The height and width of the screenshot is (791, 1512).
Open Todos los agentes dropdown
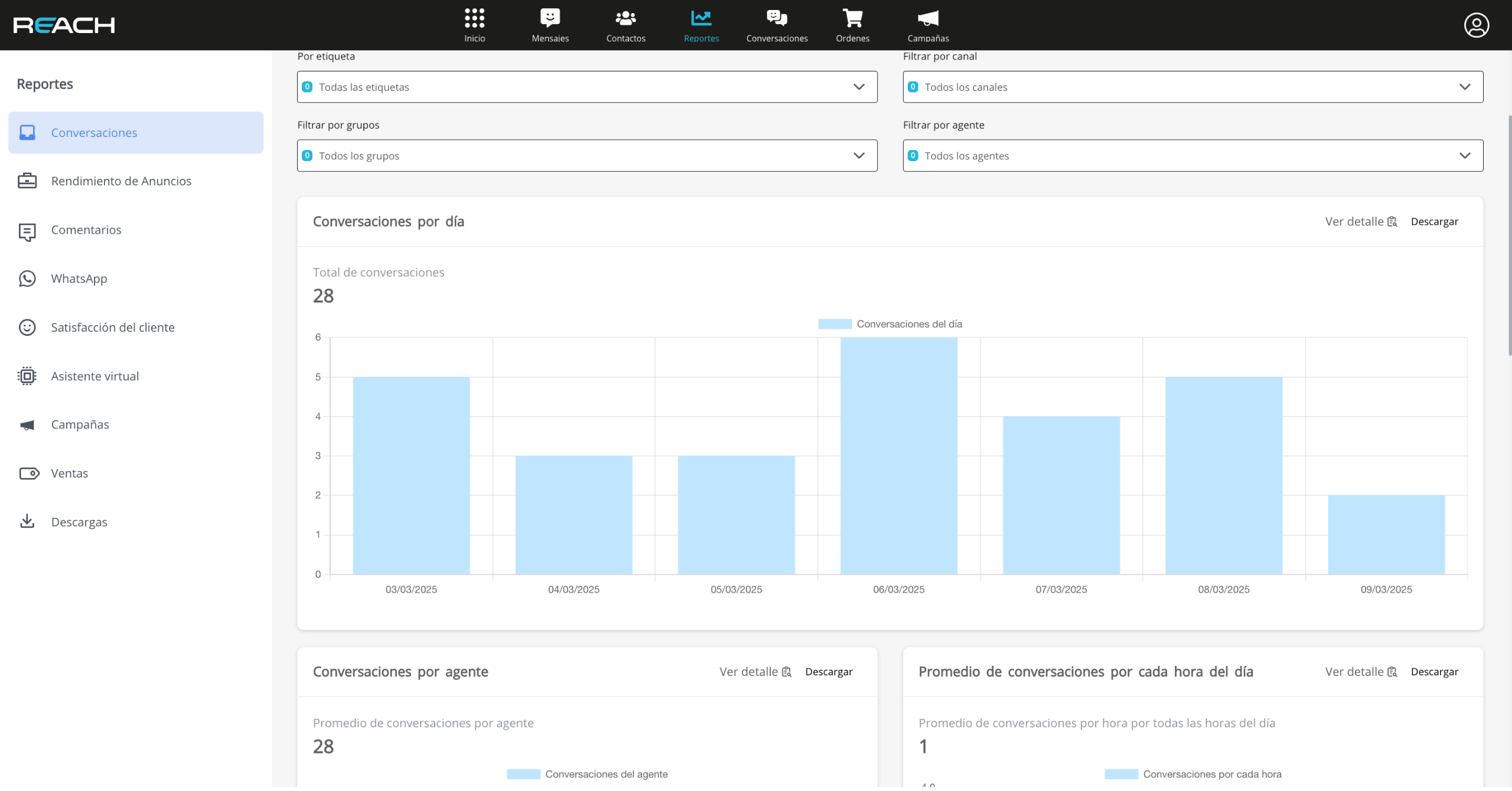(x=1192, y=156)
